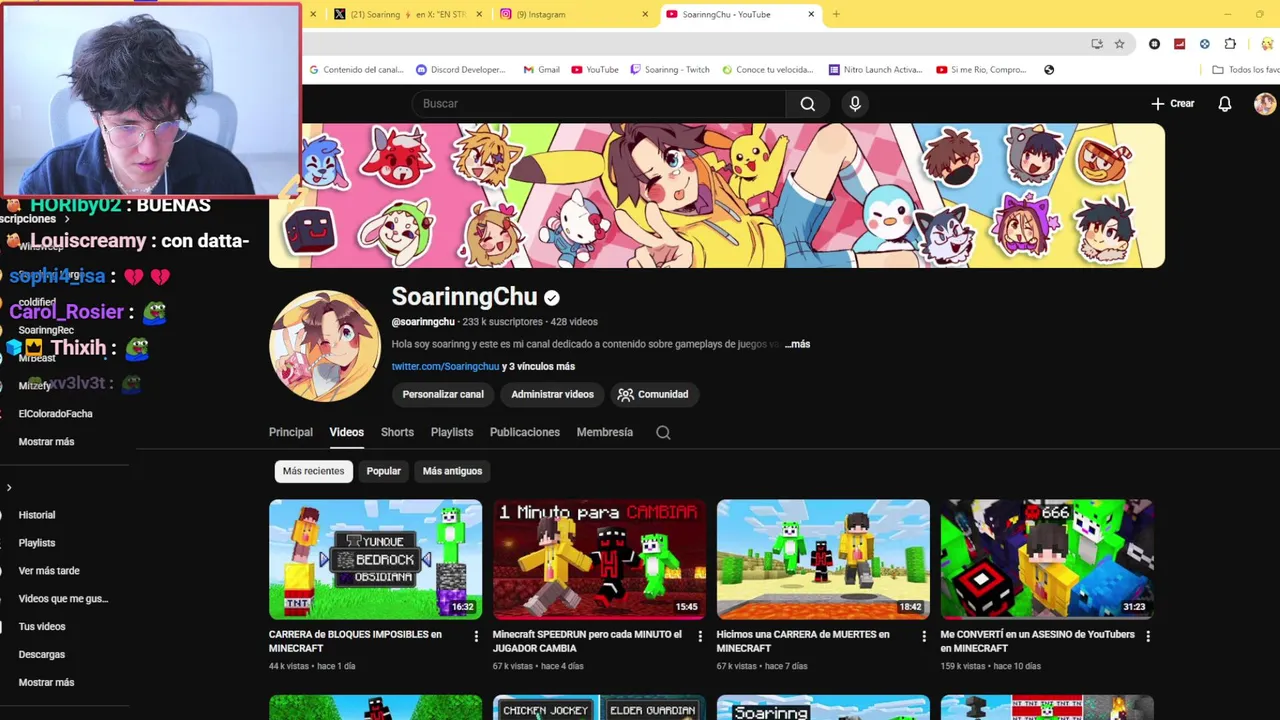
Task: Click the search magnifier button
Action: 807,104
